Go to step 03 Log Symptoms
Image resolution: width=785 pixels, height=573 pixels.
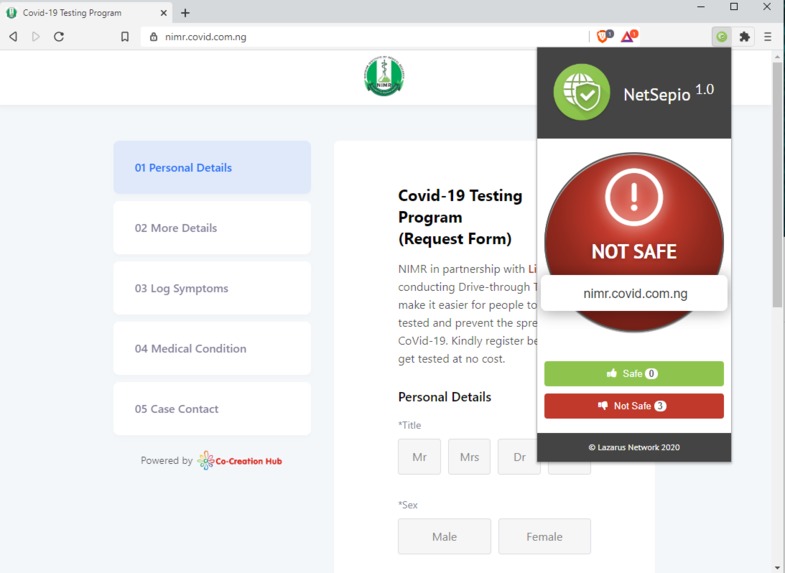tap(212, 288)
